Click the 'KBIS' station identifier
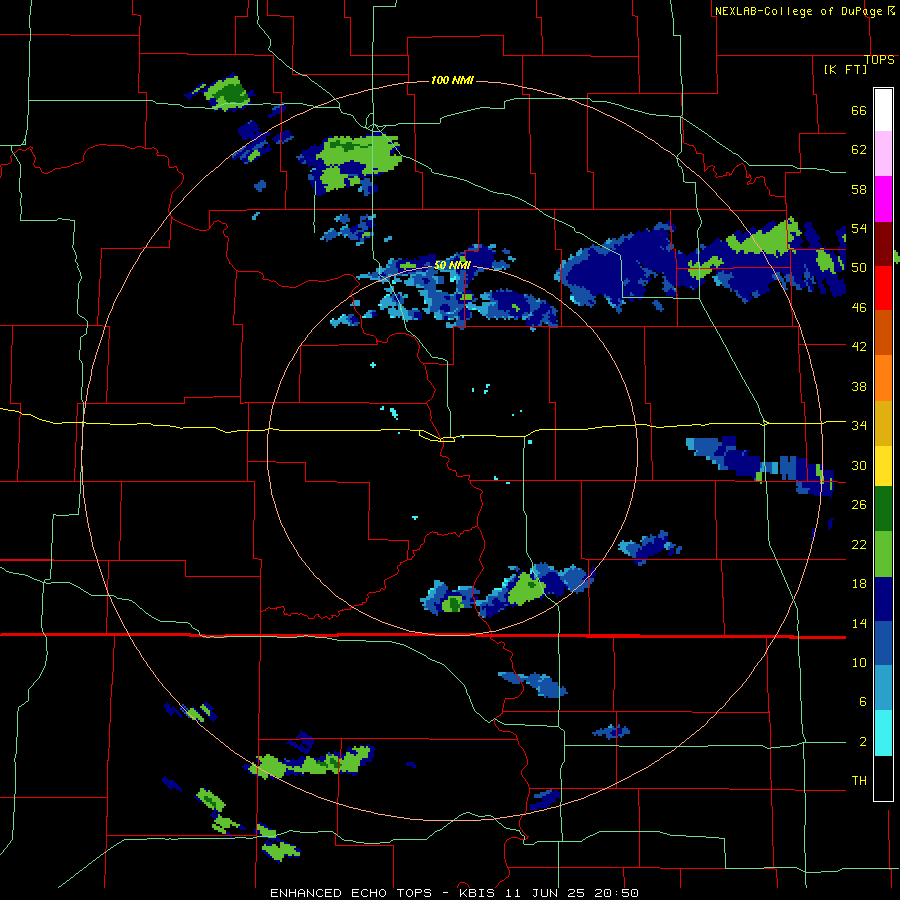 click(x=479, y=893)
